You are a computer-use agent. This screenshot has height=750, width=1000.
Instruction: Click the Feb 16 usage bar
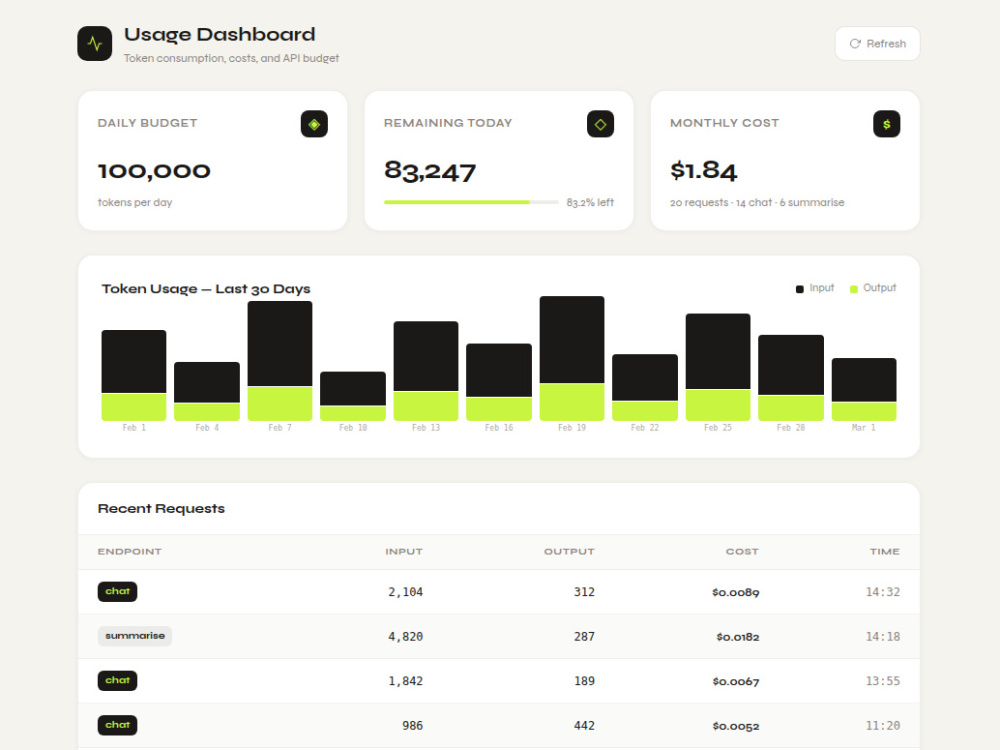coord(499,382)
